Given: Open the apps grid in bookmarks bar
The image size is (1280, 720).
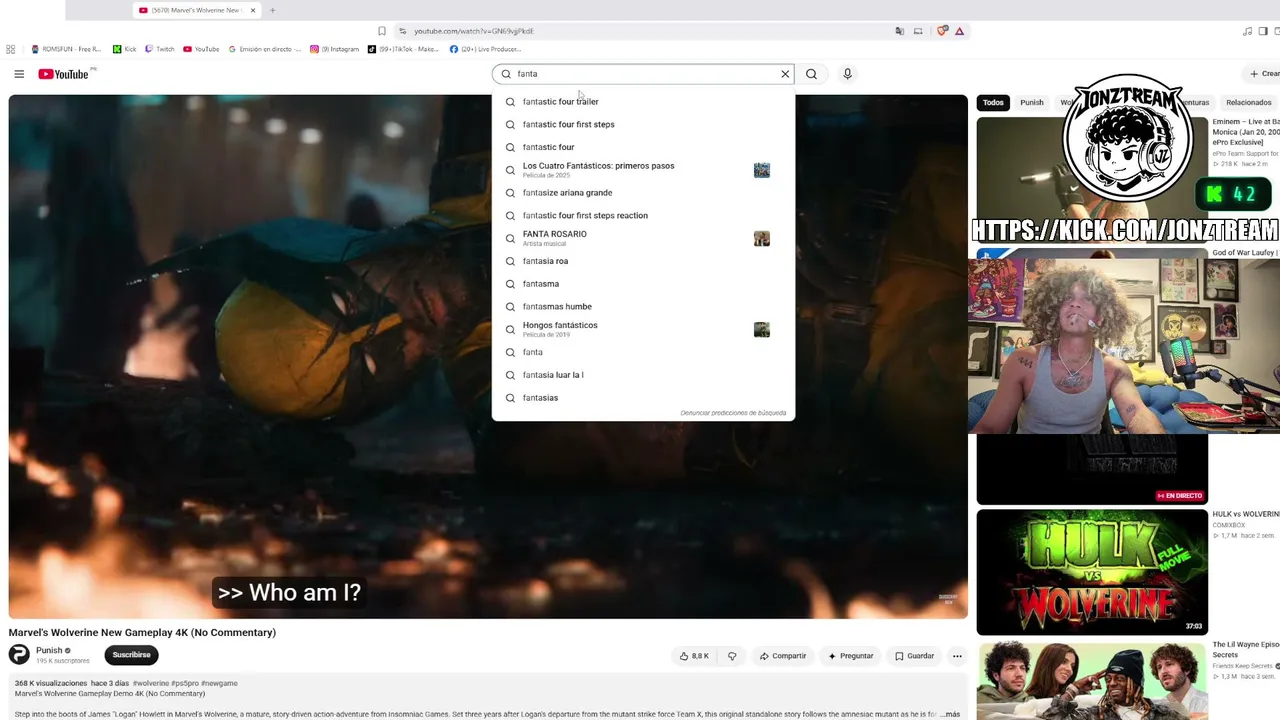Looking at the screenshot, I should (10, 49).
